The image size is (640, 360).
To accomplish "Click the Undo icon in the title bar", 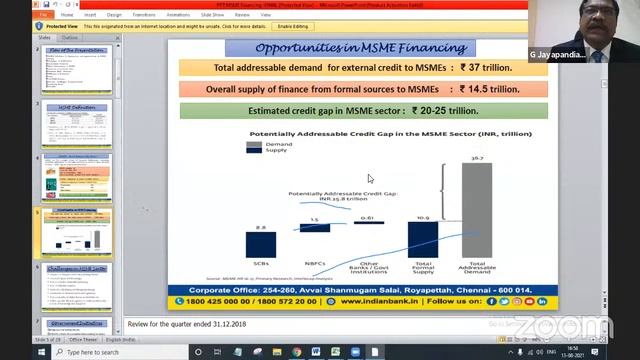I will click(56, 4).
